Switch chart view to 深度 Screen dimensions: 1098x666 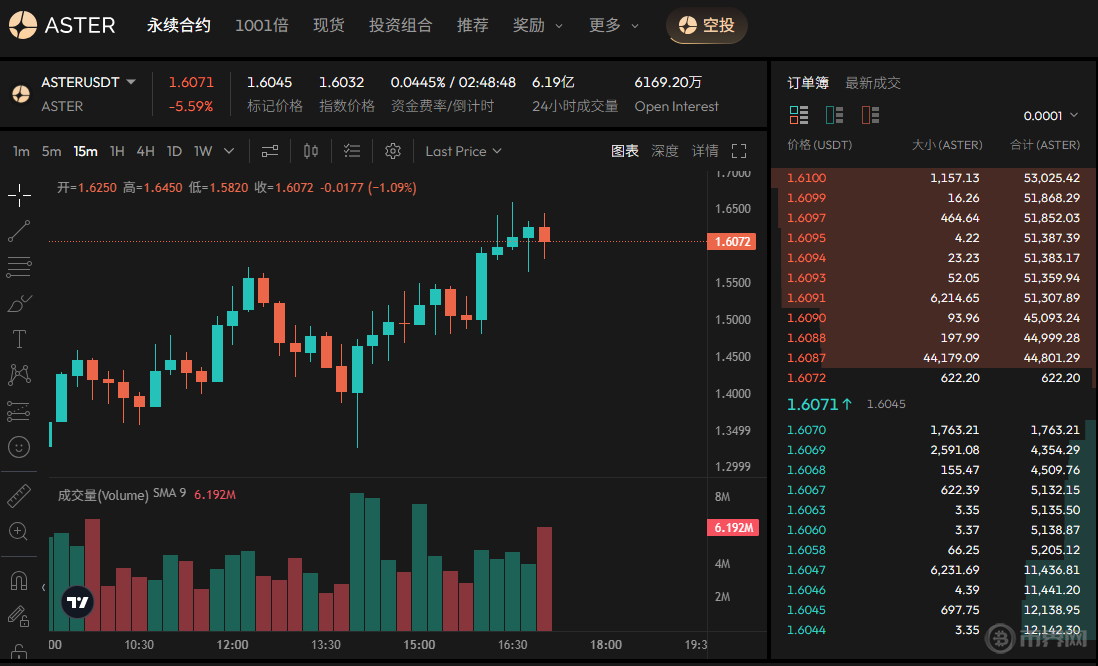(x=665, y=151)
